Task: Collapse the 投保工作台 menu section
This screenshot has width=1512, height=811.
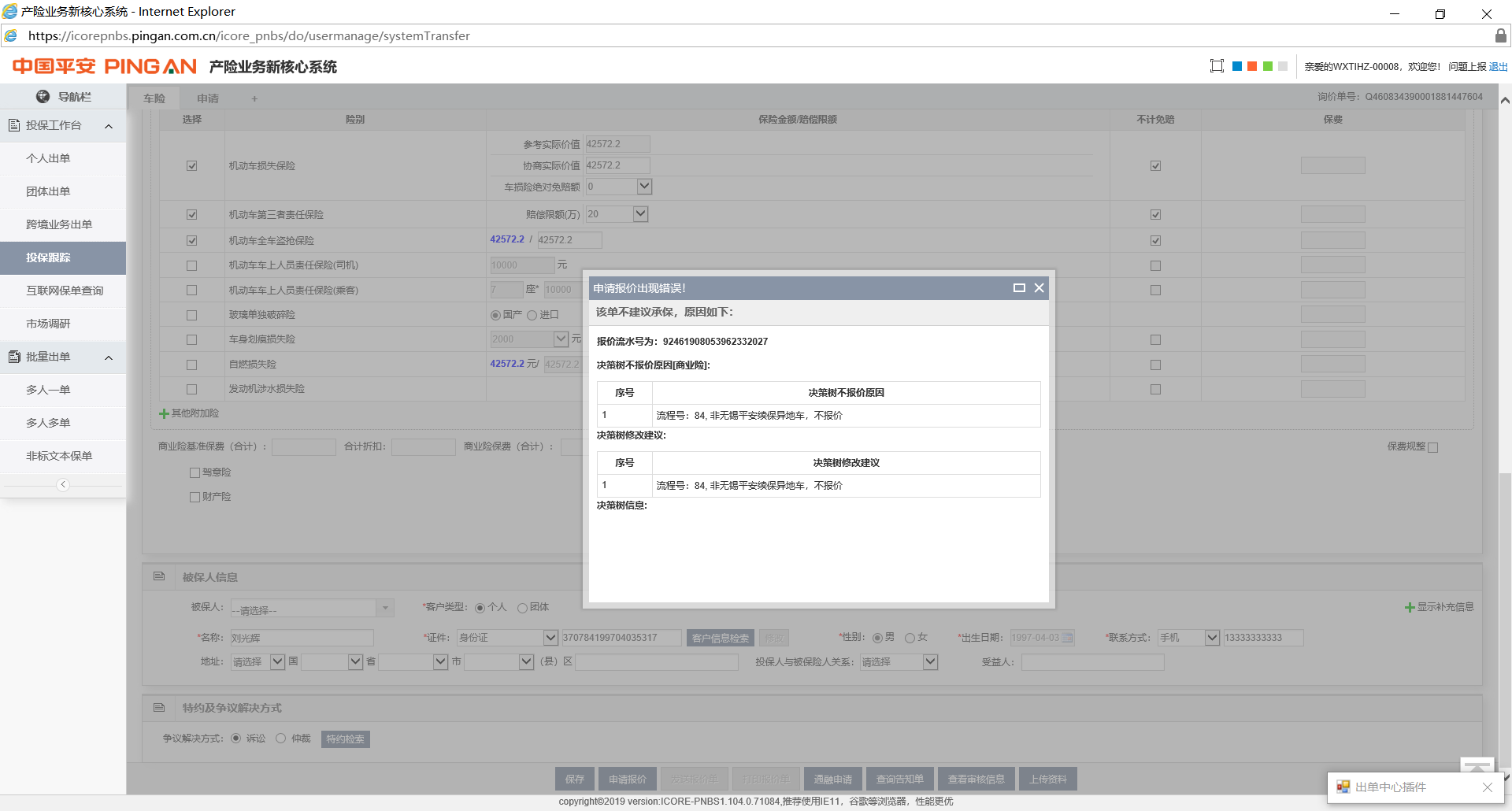Action: pyautogui.click(x=109, y=126)
